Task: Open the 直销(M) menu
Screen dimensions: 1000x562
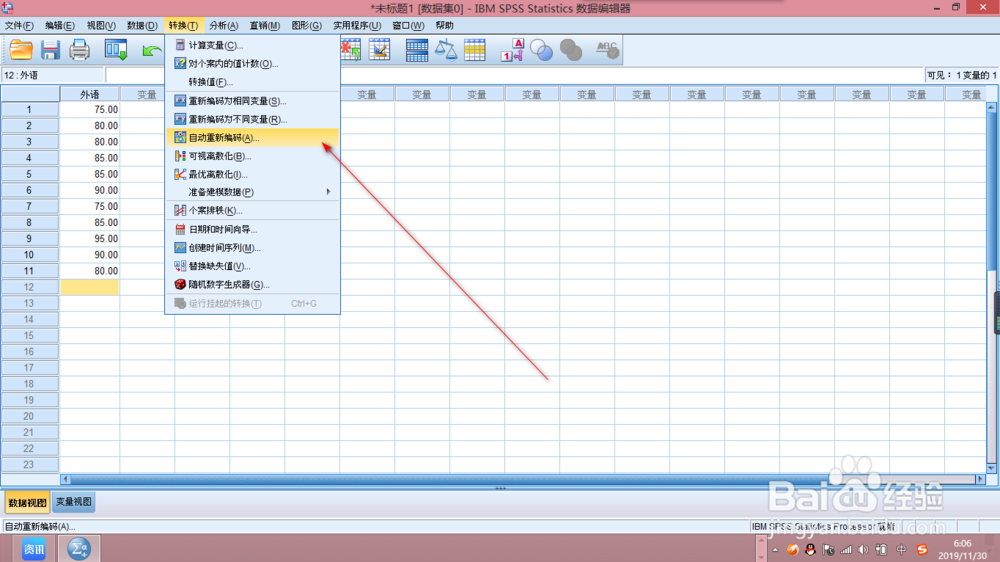Action: 265,26
